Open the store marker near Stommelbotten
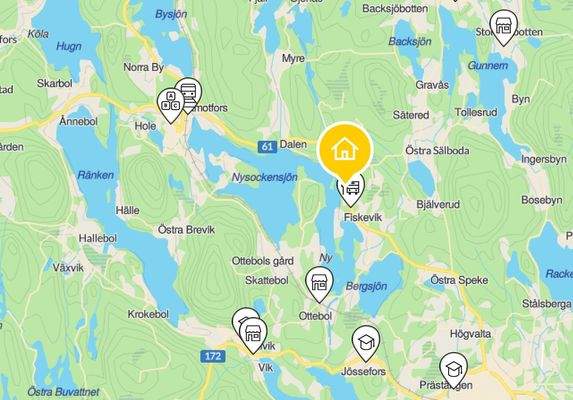This screenshot has height=400, width=573. pos(504,27)
